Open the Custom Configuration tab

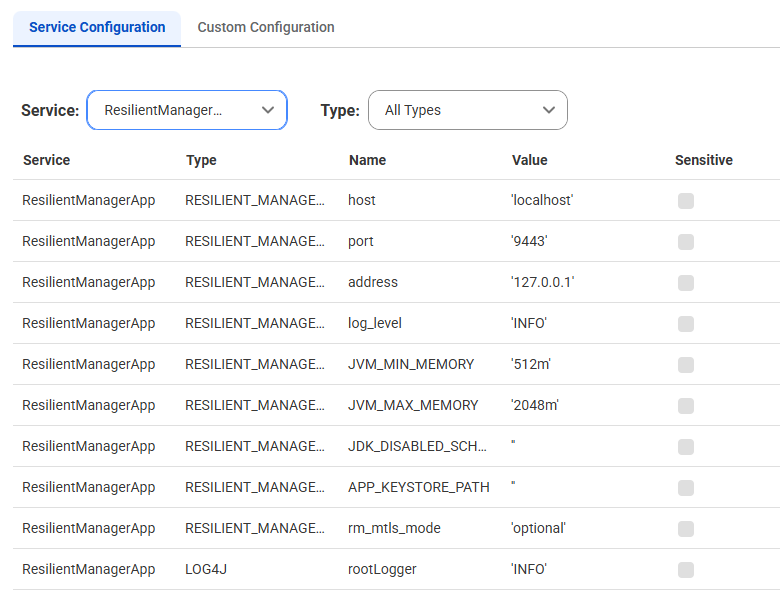(266, 27)
